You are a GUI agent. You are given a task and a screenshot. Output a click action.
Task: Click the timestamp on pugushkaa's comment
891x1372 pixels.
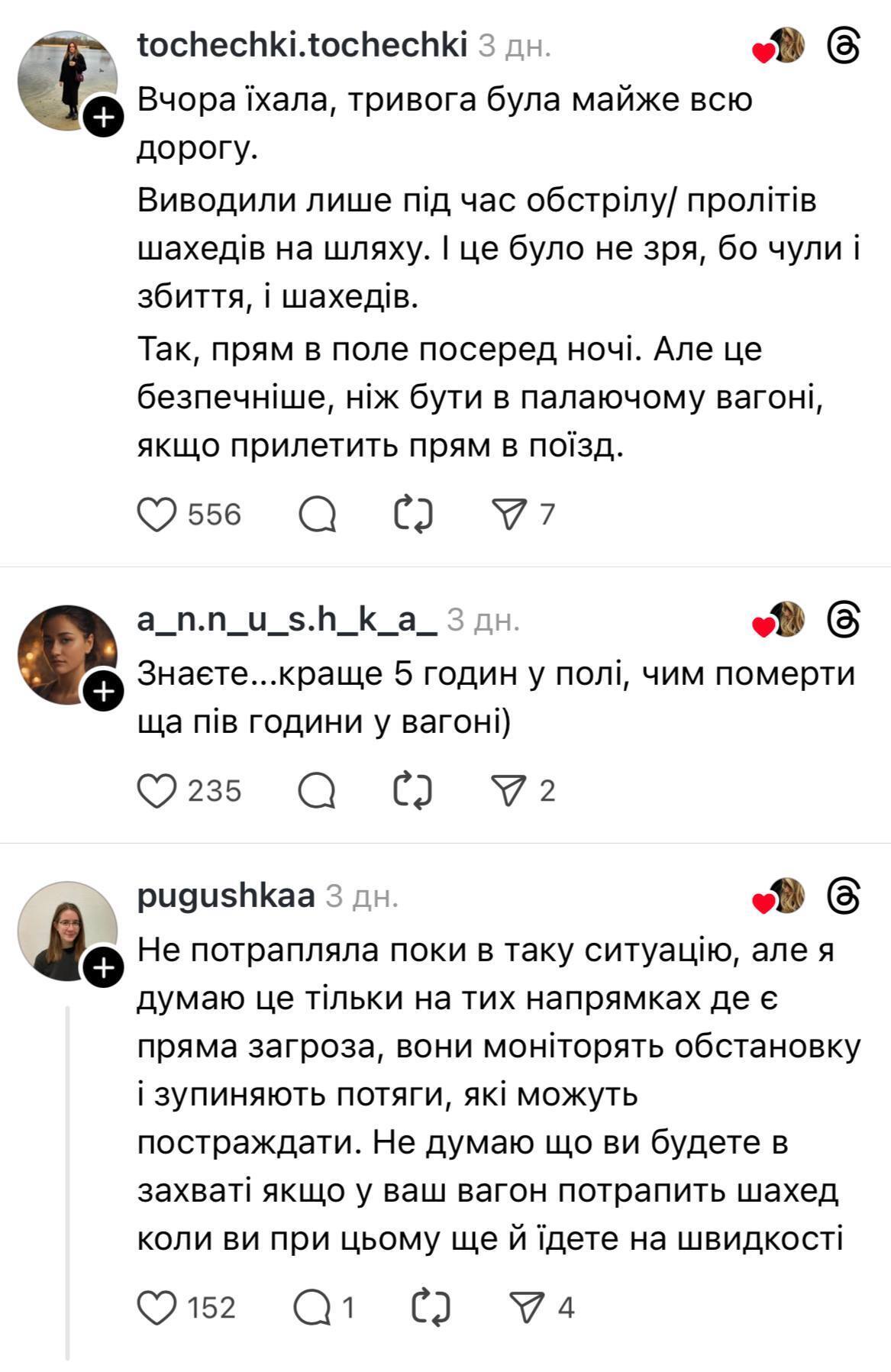coord(363,899)
